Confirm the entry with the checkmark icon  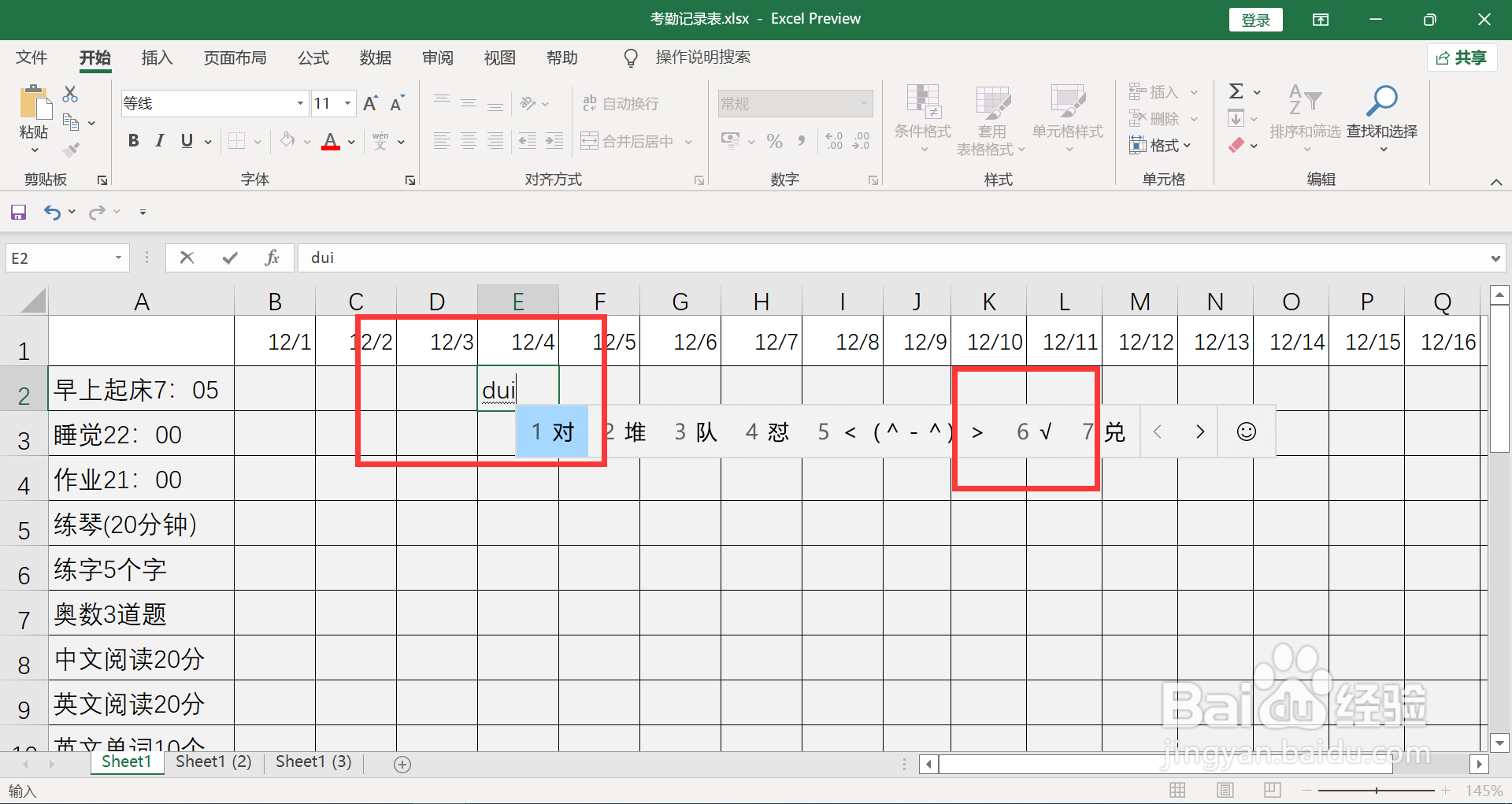point(230,258)
